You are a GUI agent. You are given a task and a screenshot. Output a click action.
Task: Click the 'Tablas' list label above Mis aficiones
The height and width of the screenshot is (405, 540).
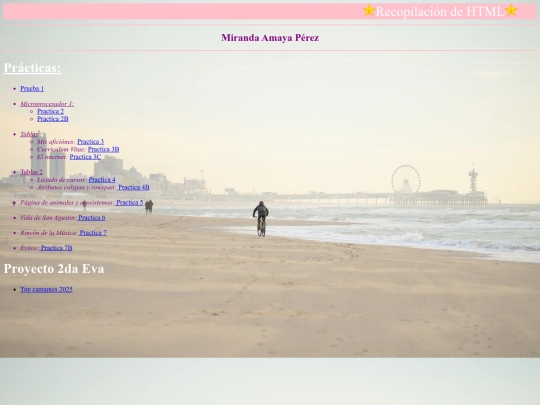(x=29, y=134)
